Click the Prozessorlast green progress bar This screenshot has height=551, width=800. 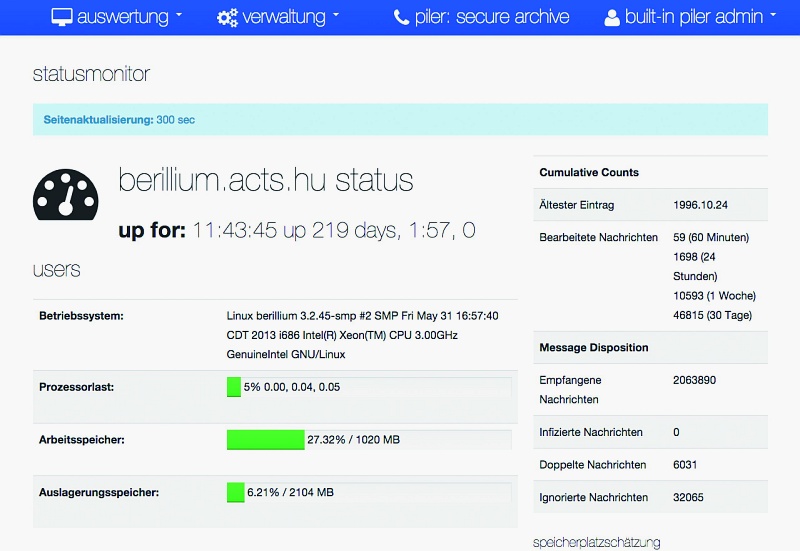234,387
